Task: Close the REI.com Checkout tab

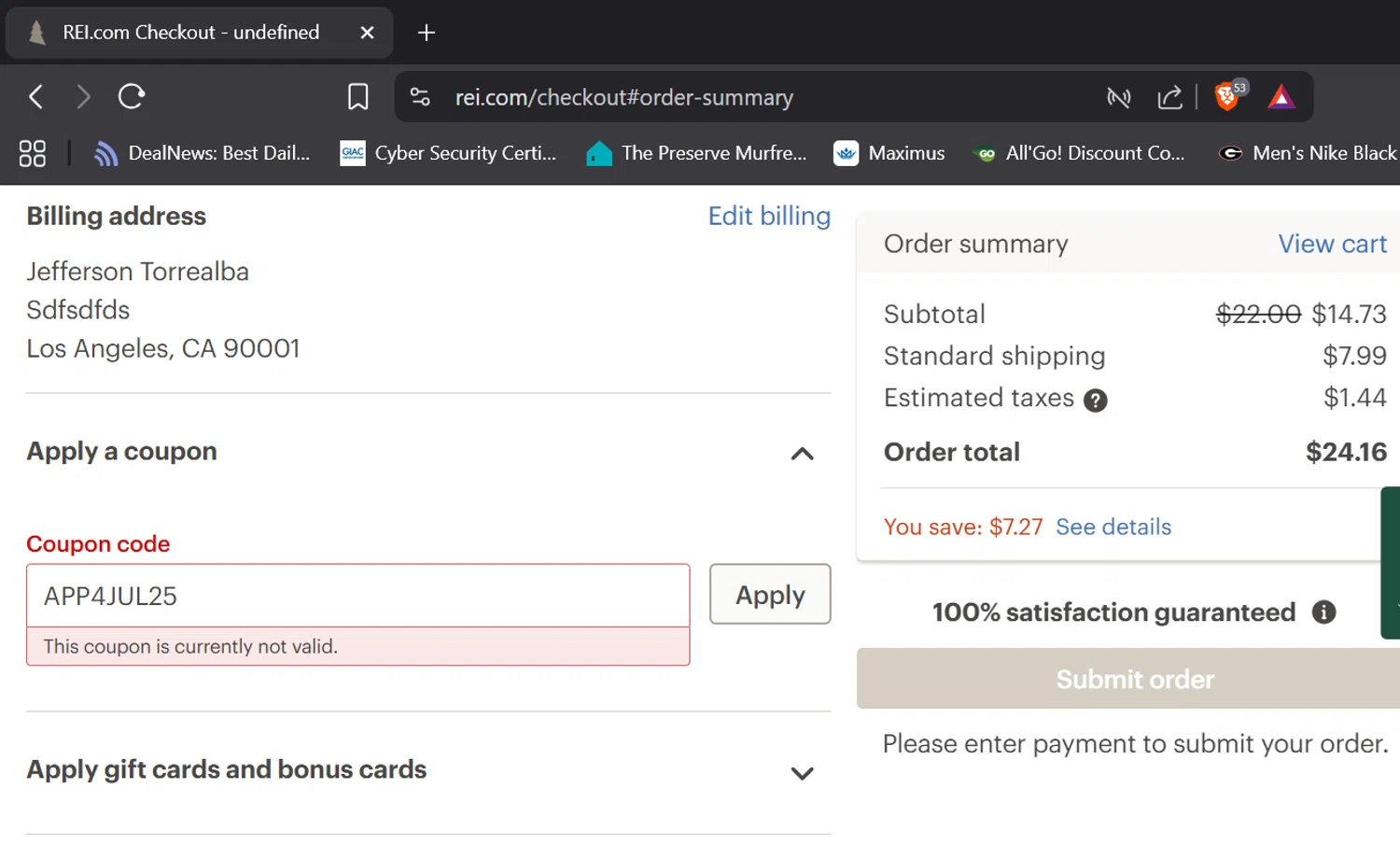Action: 367,33
